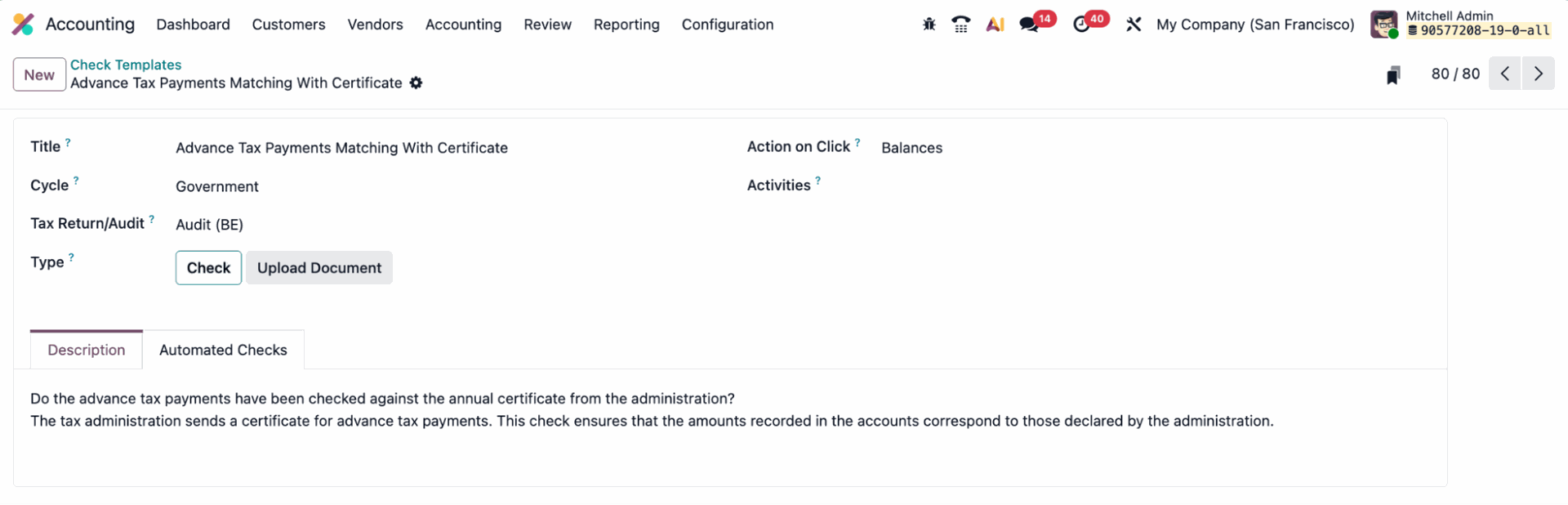Open the chat messages icon

pos(1029,25)
